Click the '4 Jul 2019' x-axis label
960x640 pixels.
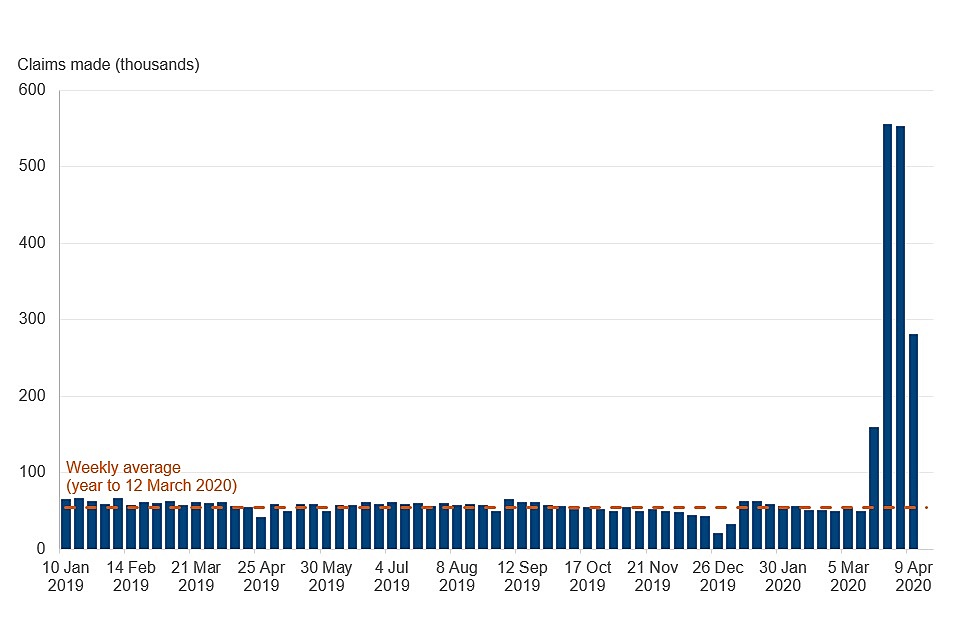point(391,576)
